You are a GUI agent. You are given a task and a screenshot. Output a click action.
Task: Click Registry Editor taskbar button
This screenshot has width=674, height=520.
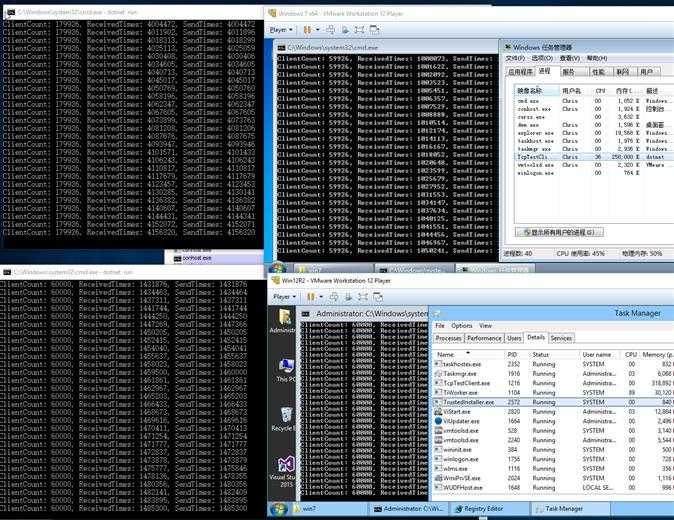pos(491,509)
